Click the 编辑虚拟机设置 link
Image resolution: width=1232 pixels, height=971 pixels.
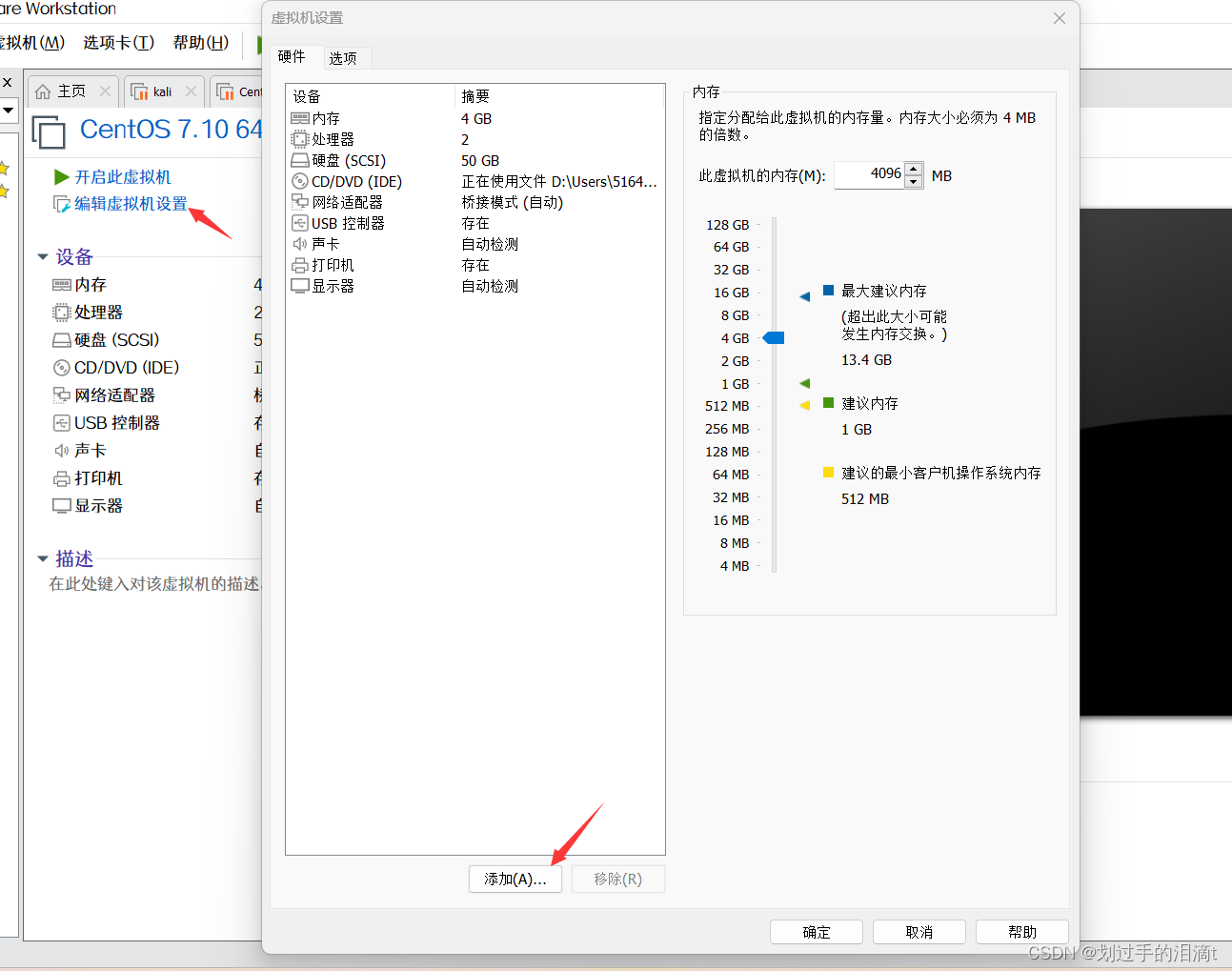tap(131, 204)
